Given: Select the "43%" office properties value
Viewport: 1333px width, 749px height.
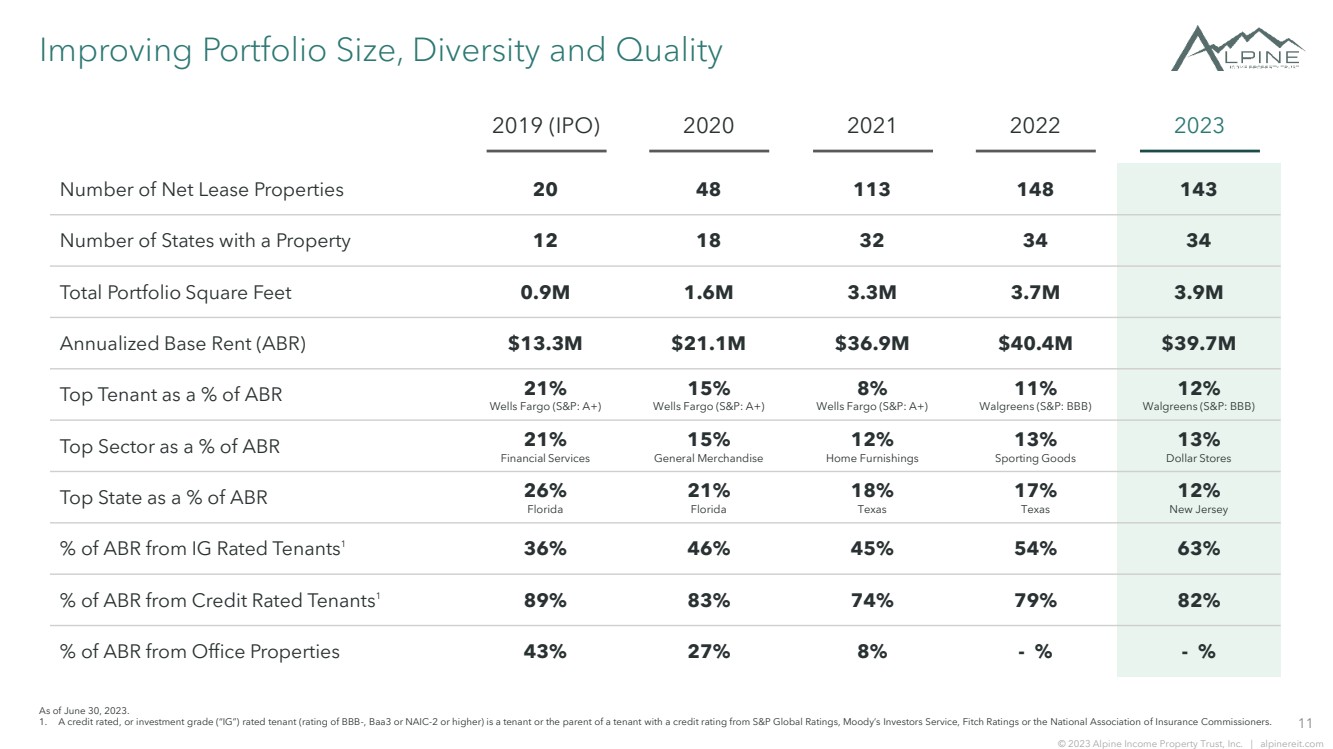Looking at the screenshot, I should tap(545, 651).
